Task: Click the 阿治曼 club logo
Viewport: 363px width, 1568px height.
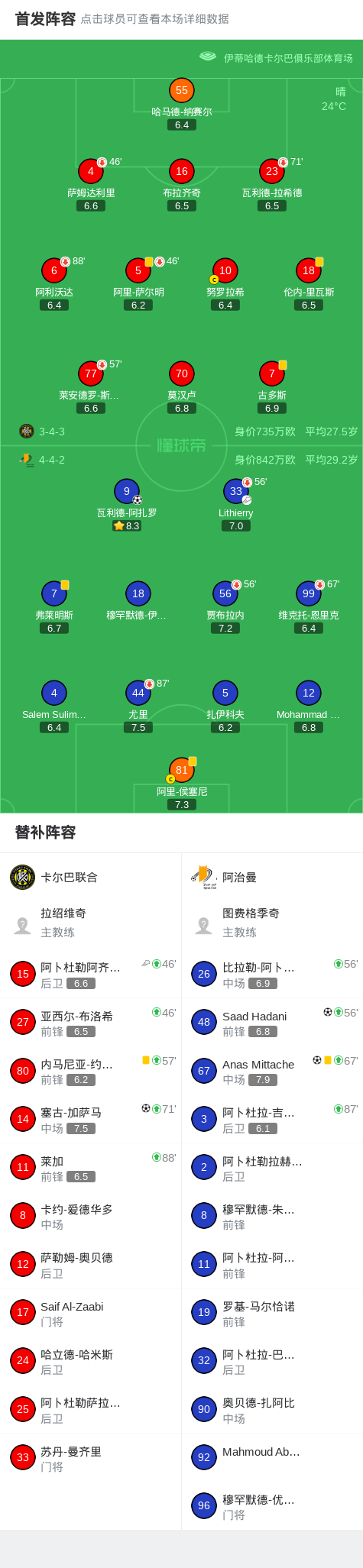Action: coord(204,877)
